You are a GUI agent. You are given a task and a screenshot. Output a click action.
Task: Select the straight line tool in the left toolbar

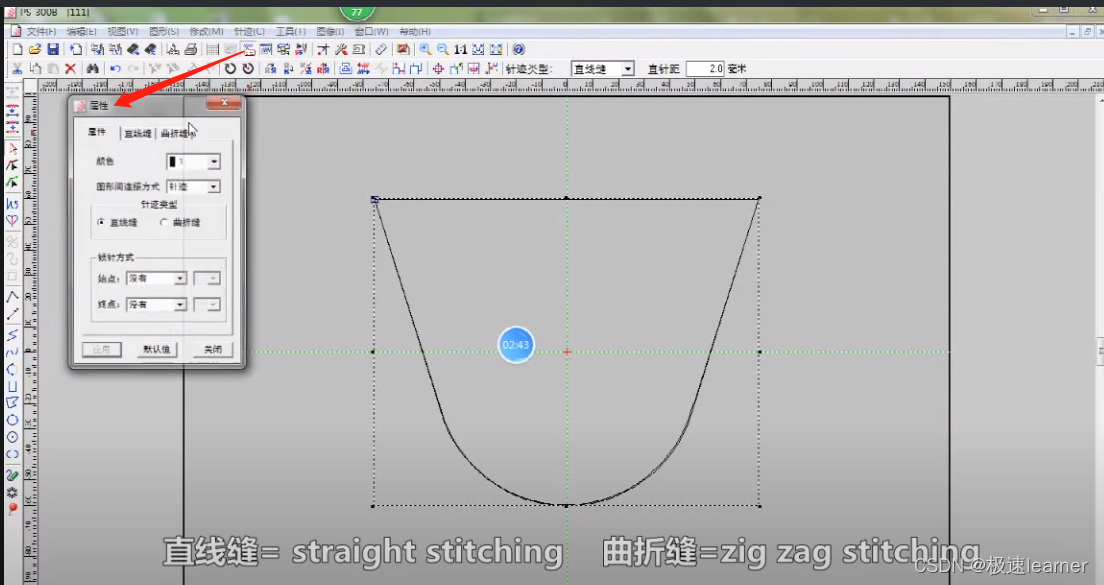click(x=12, y=314)
